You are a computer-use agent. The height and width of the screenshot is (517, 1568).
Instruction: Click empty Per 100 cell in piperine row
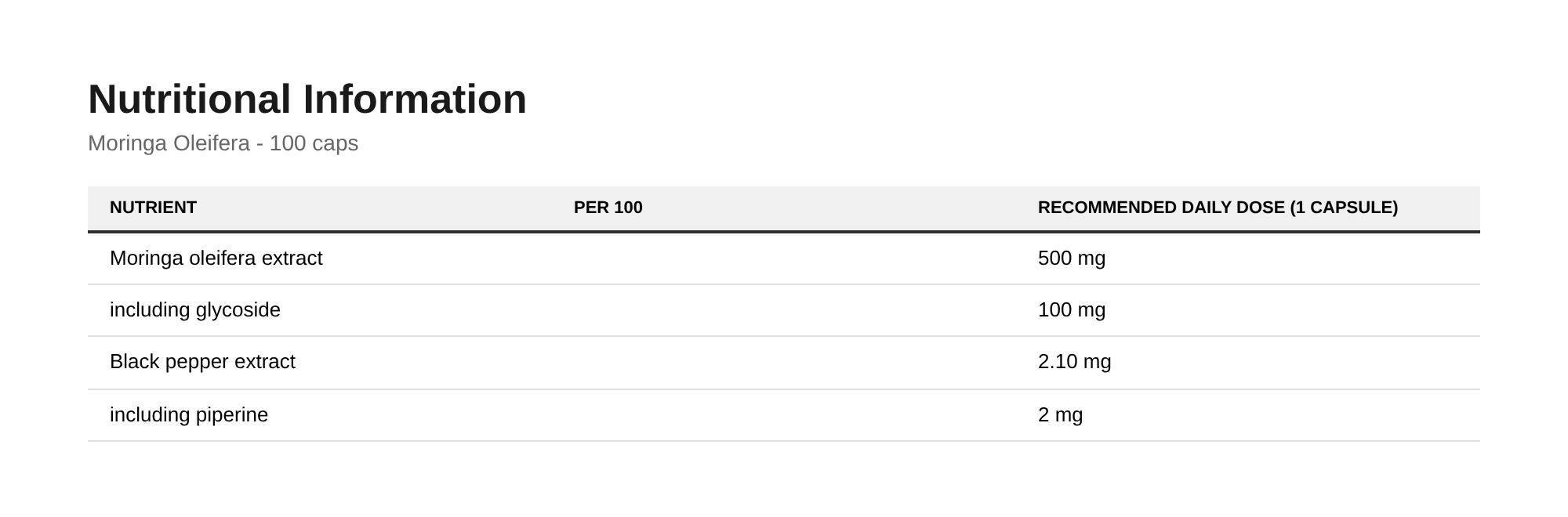pyautogui.click(x=784, y=415)
